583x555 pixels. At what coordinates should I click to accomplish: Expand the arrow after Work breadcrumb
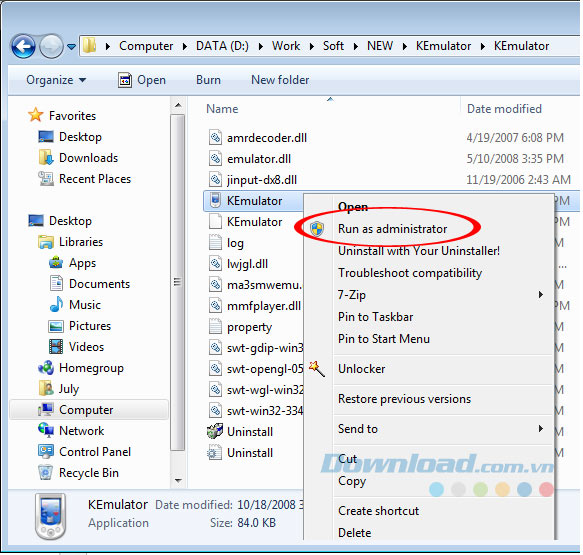312,46
